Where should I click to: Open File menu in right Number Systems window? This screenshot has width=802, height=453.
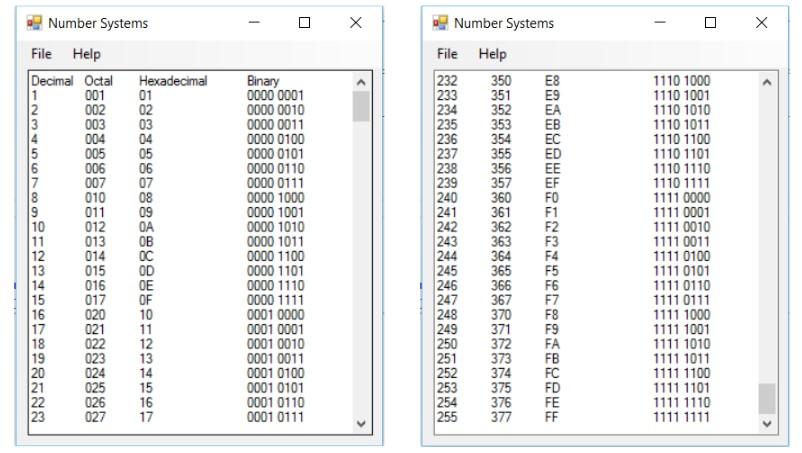[x=447, y=54]
